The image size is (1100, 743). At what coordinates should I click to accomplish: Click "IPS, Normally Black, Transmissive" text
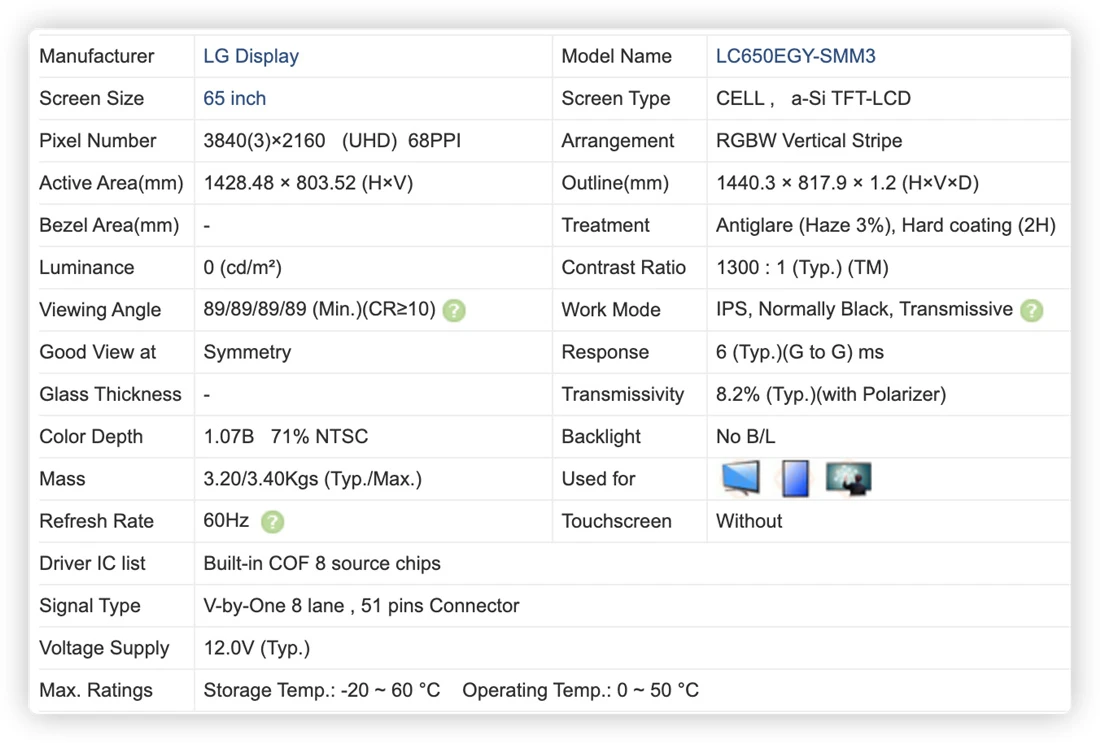[x=864, y=309]
